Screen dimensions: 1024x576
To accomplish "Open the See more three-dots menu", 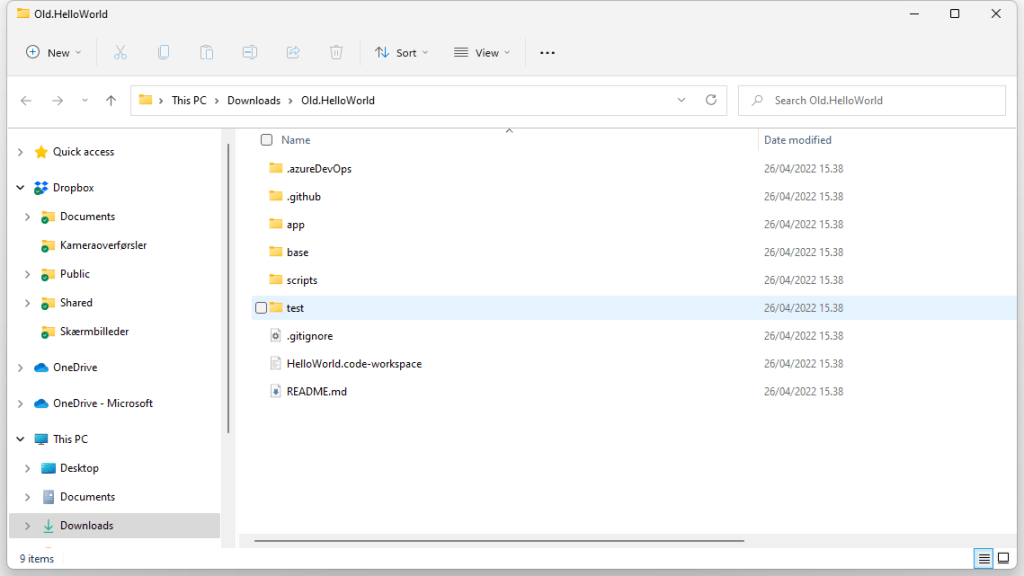I will click(x=547, y=52).
